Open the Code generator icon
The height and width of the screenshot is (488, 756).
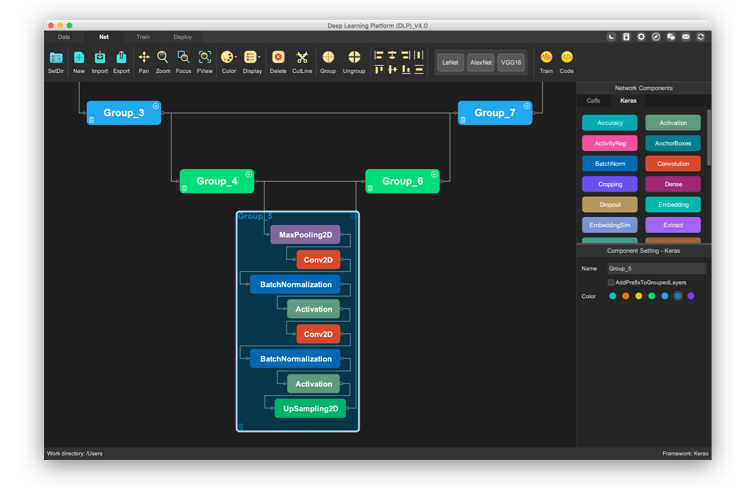567,58
